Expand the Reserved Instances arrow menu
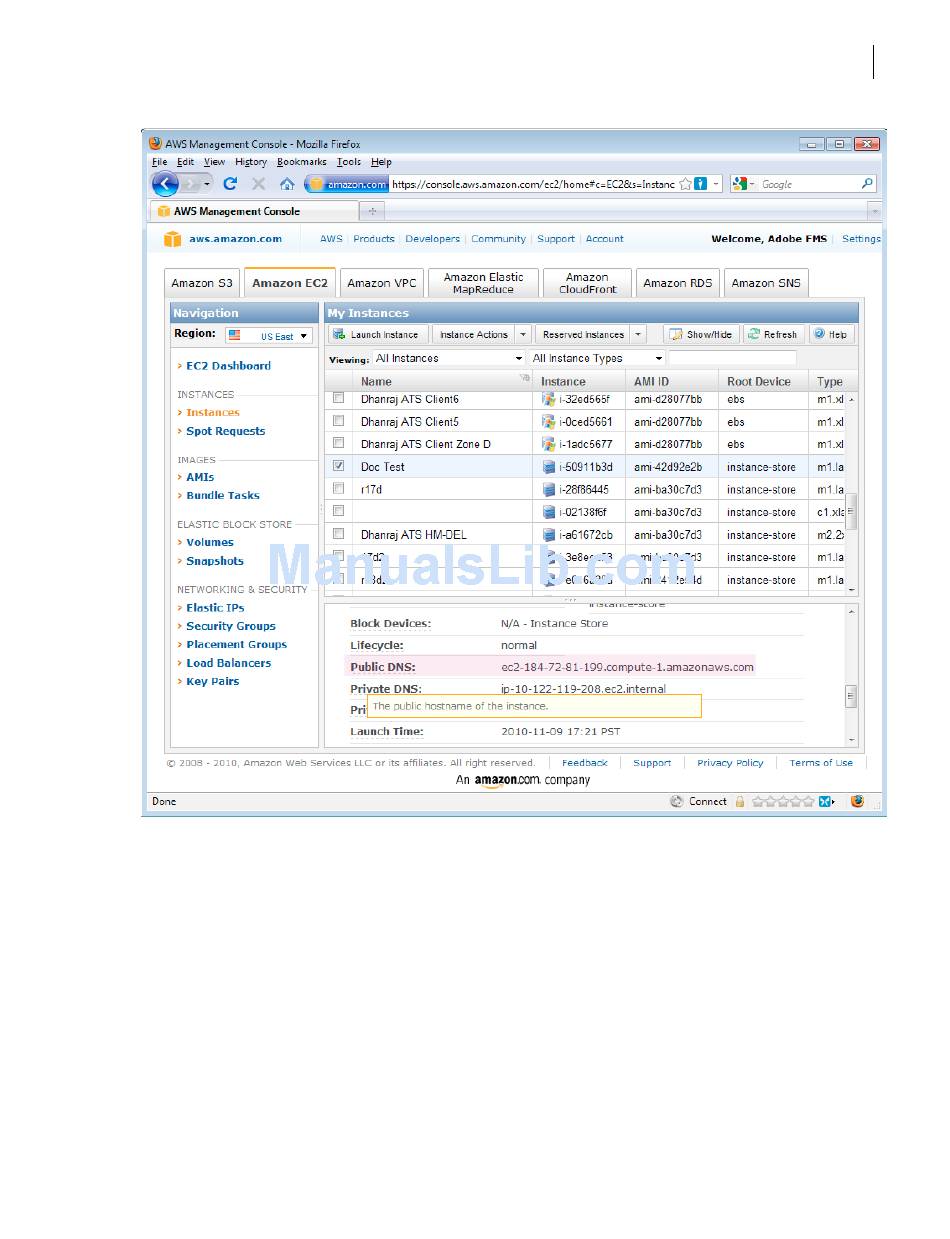This screenshot has width=950, height=1239. click(x=638, y=335)
